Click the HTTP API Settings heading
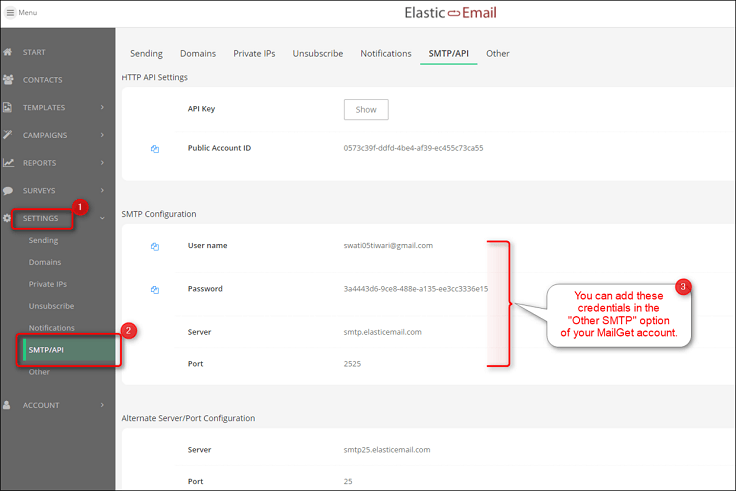The width and height of the screenshot is (736, 491). tap(154, 77)
